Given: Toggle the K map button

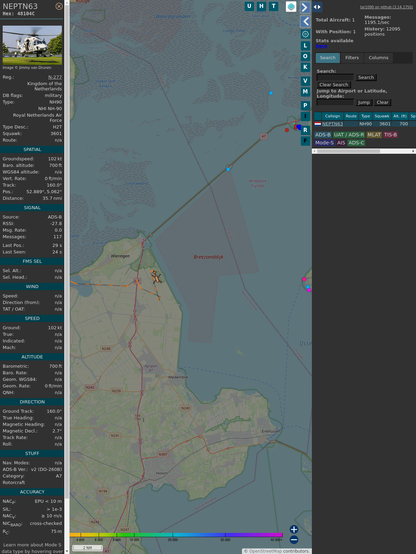Looking at the screenshot, I should (305, 67).
